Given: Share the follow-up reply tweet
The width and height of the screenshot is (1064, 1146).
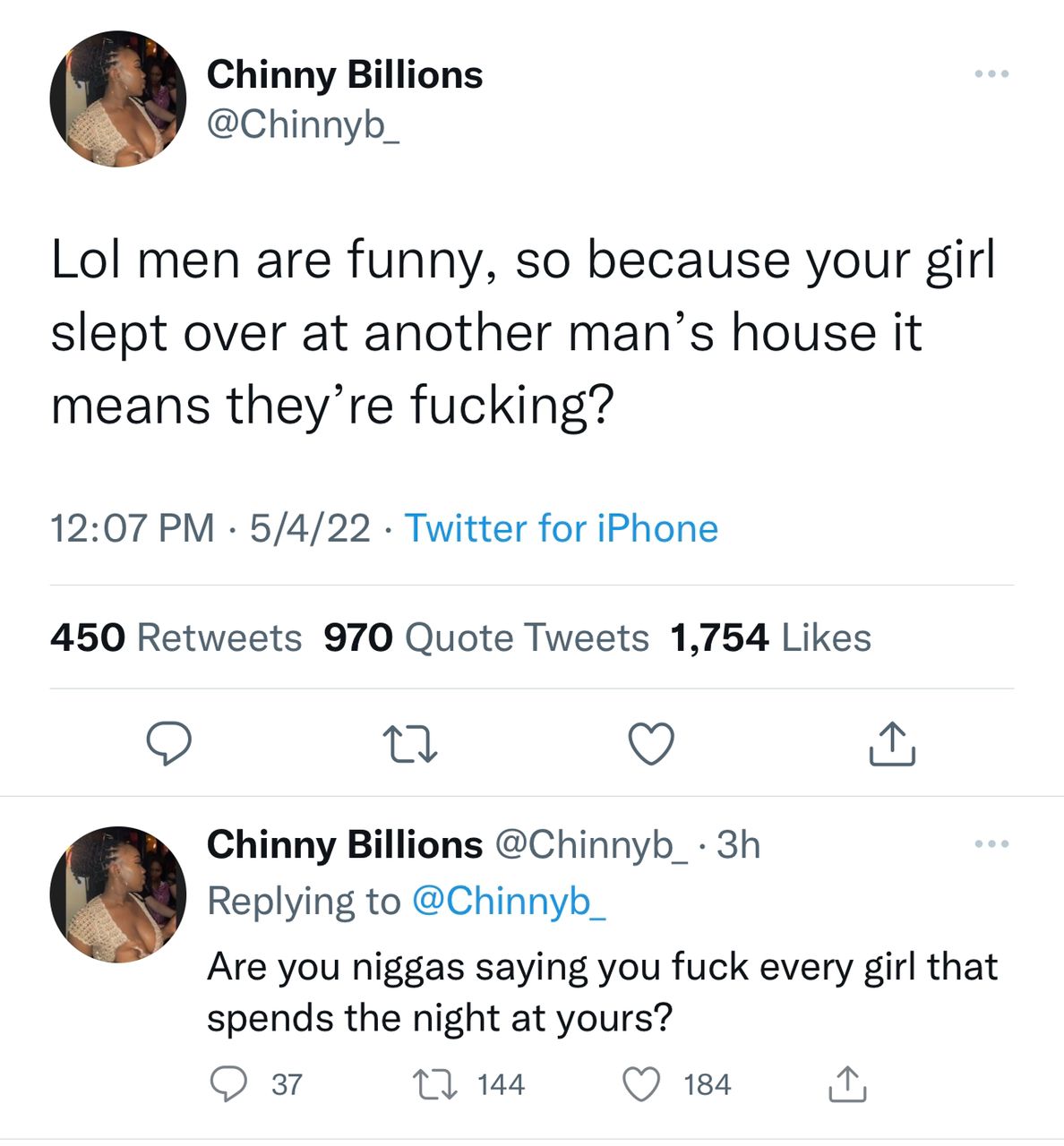Looking at the screenshot, I should coord(846,1084).
